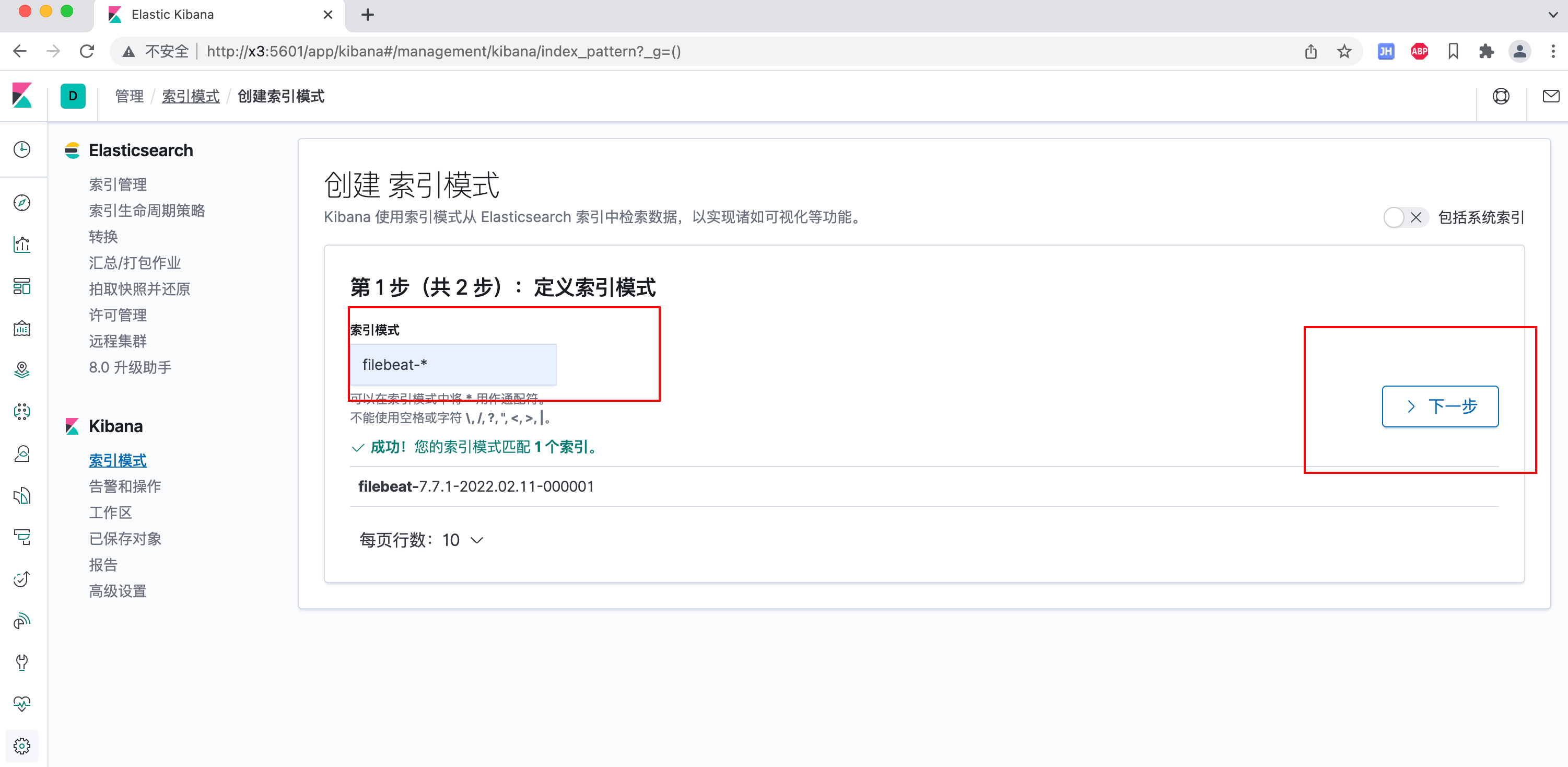Open the newsfeed mail icon
This screenshot has width=1568, height=767.
1551,96
